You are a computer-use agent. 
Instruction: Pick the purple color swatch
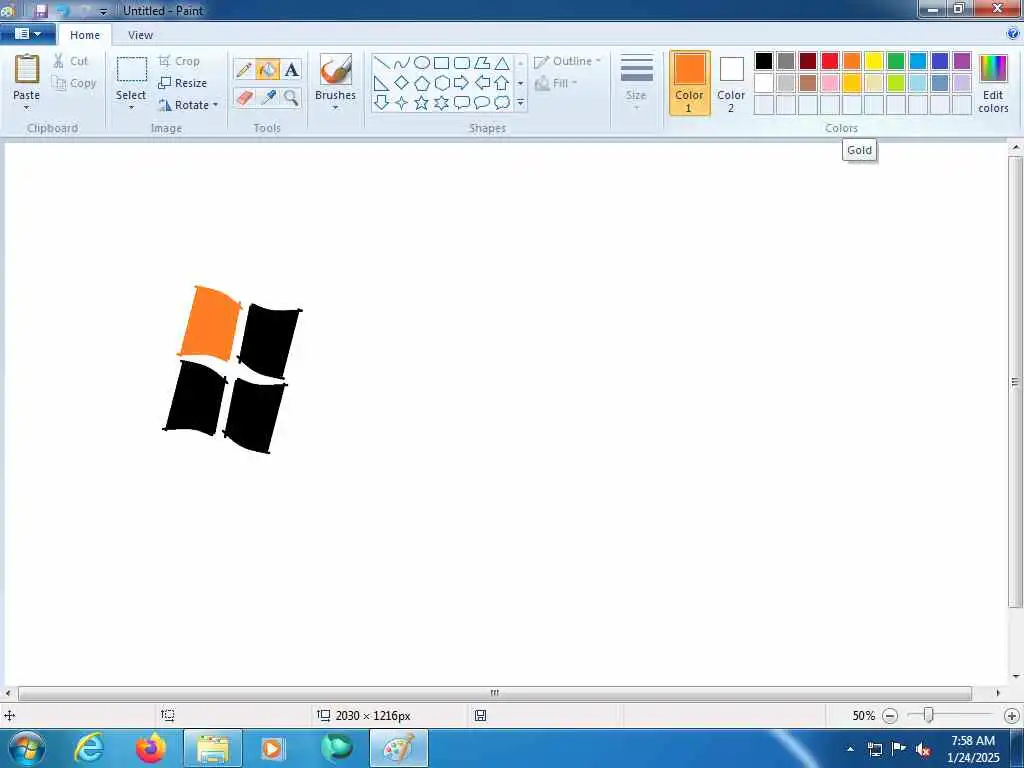(x=962, y=61)
